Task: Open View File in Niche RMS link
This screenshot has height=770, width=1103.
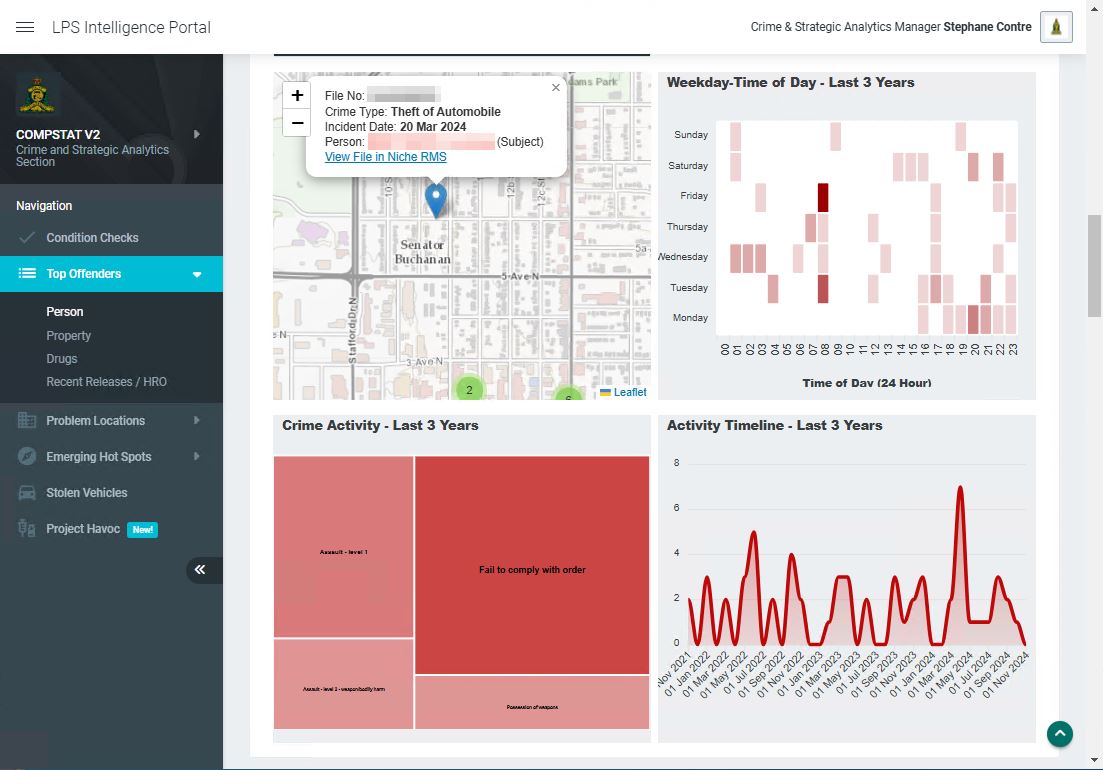Action: [385, 157]
